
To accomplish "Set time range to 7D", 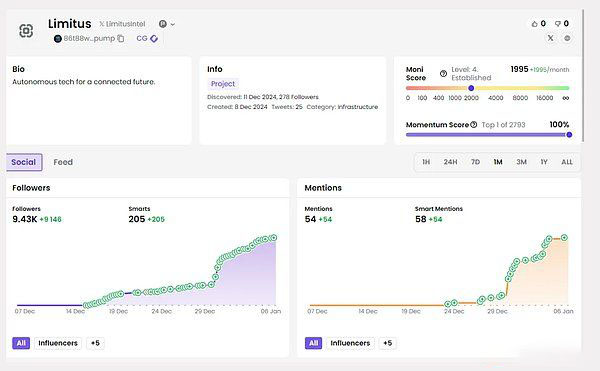I will 475,162.
